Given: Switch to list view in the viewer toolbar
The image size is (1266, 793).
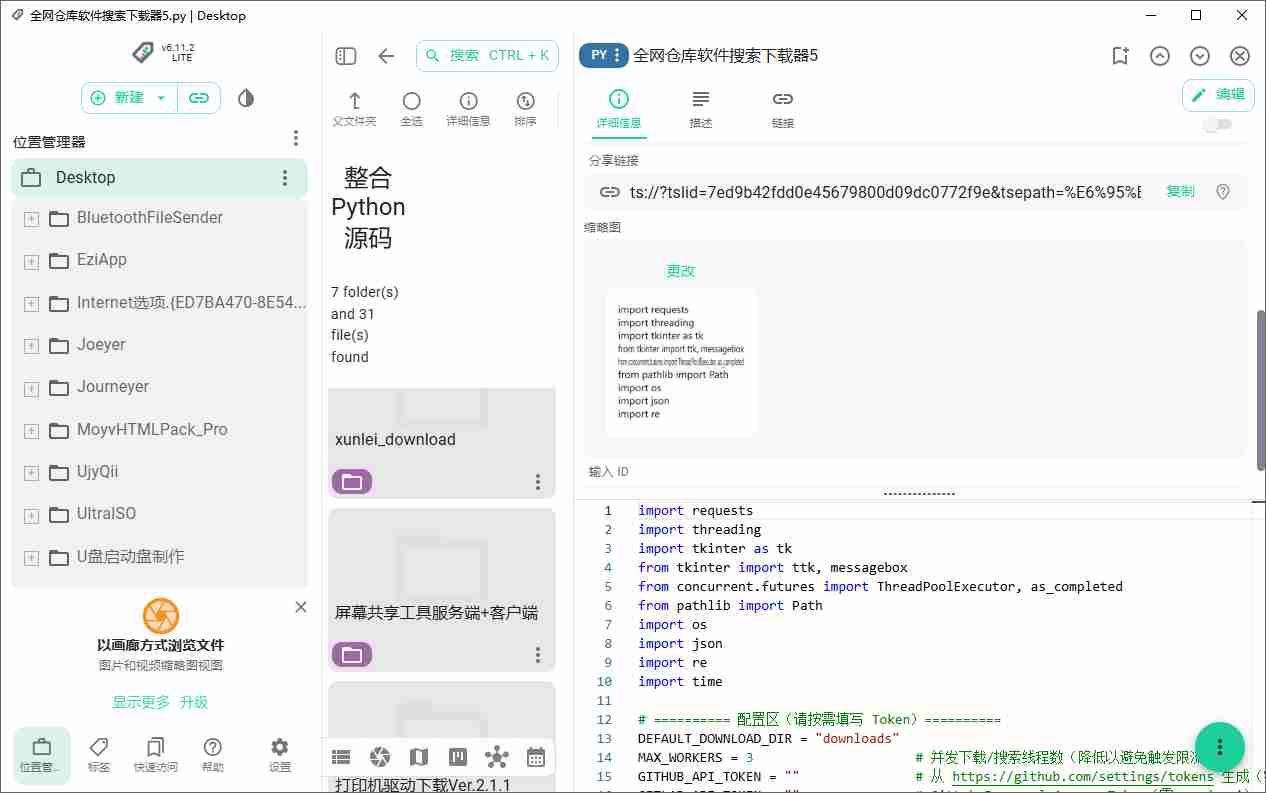Looking at the screenshot, I should tap(341, 757).
